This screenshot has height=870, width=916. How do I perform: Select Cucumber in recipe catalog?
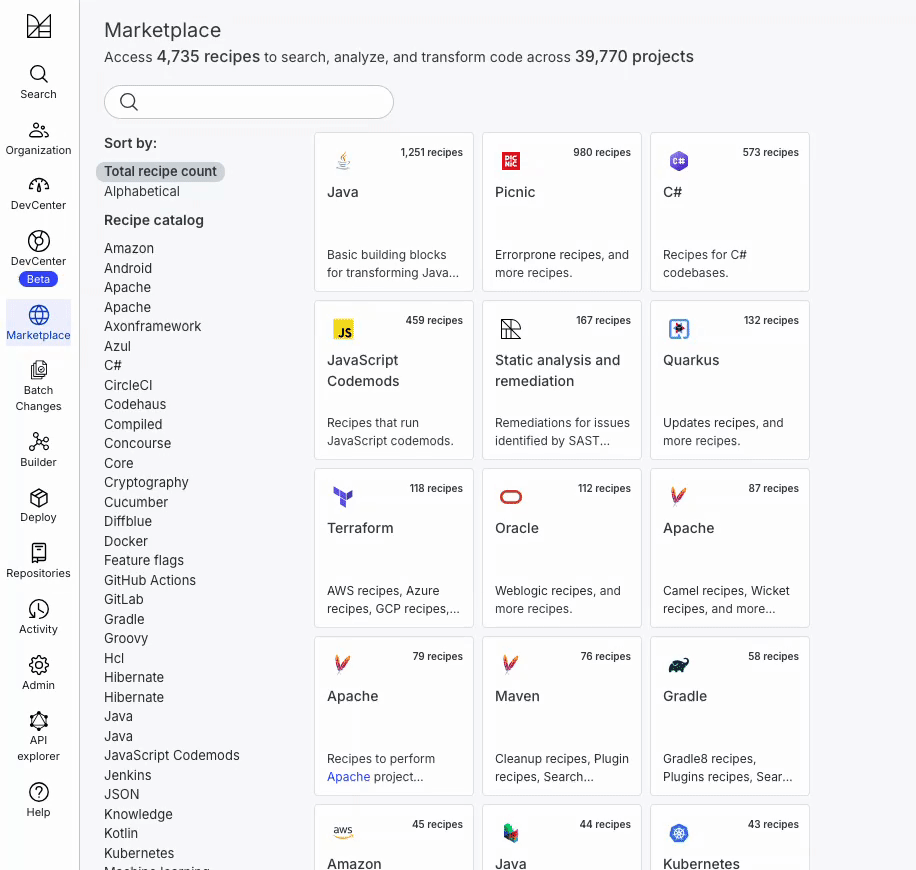(136, 502)
